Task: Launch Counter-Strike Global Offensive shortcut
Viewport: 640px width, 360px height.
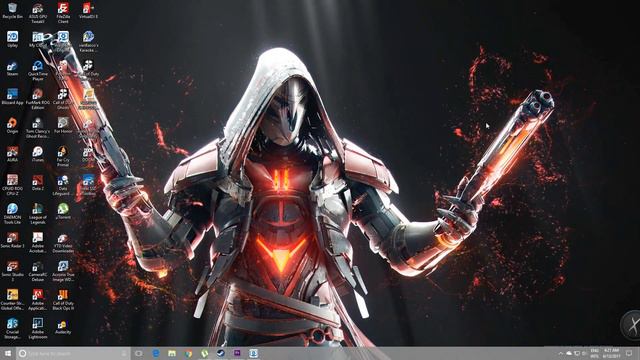Action: click(x=12, y=299)
